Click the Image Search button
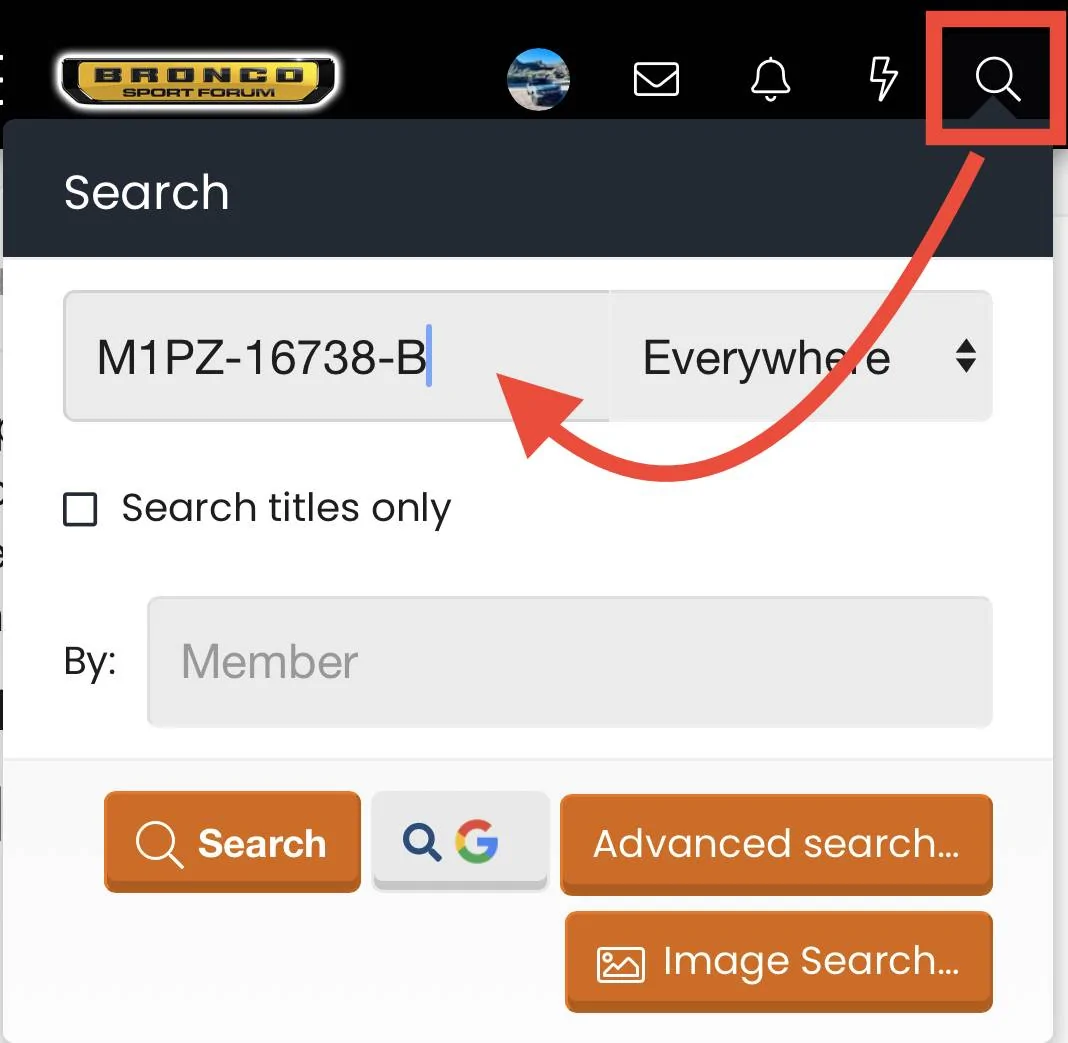The image size is (1068, 1043). pos(779,961)
